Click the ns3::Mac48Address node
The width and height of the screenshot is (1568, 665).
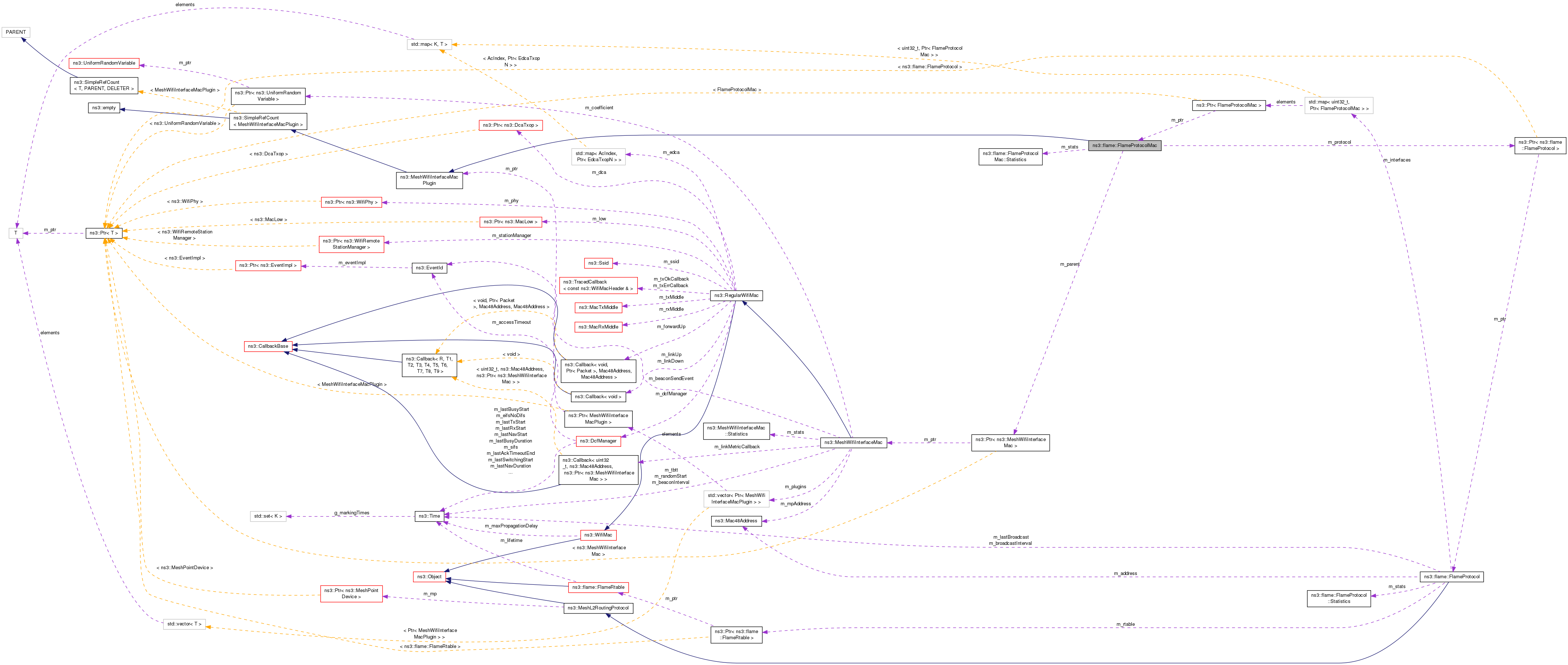(736, 521)
